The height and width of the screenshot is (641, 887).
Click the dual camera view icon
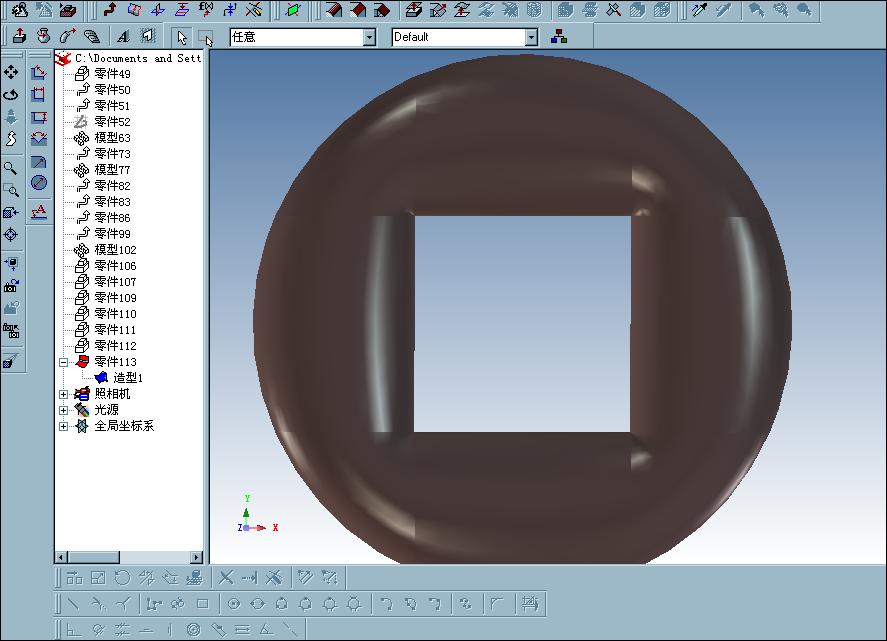click(11, 330)
